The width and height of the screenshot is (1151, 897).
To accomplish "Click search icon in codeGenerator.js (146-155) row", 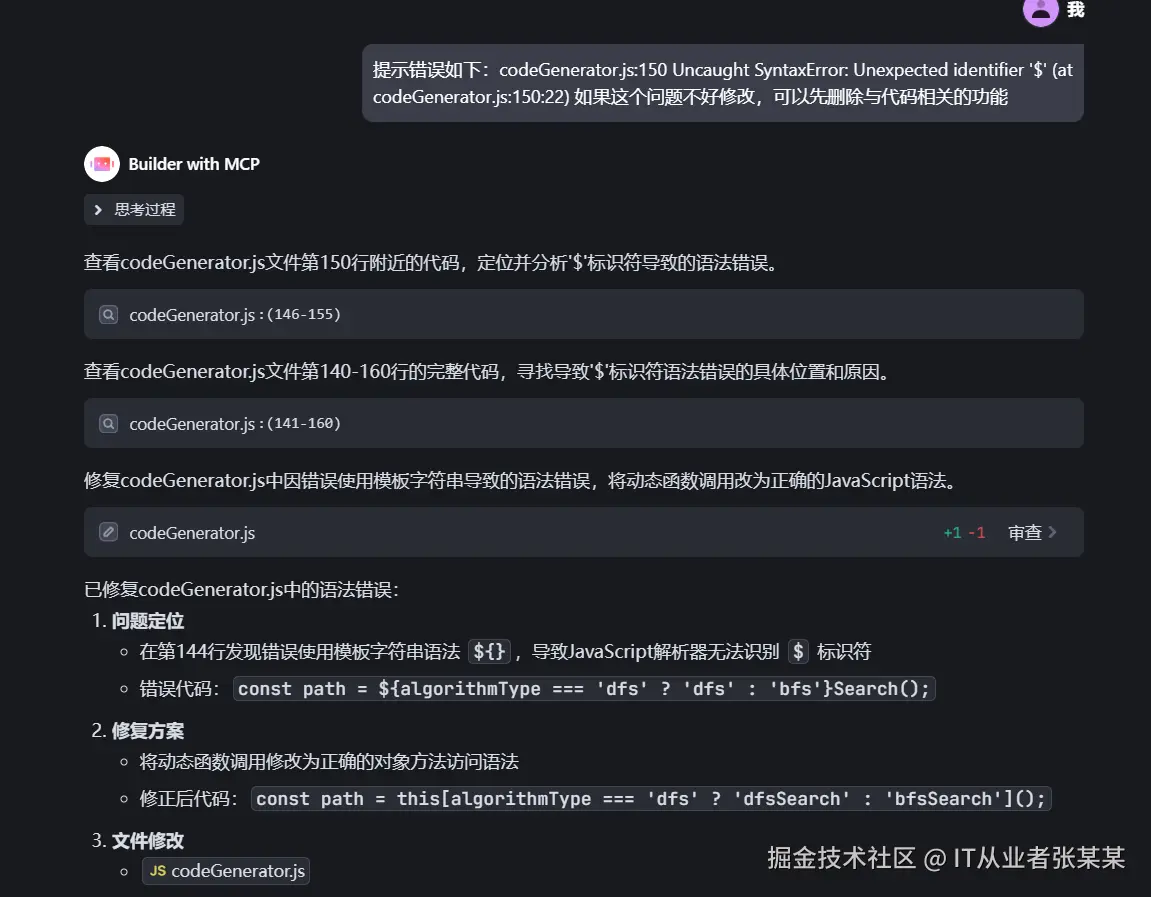I will [109, 314].
